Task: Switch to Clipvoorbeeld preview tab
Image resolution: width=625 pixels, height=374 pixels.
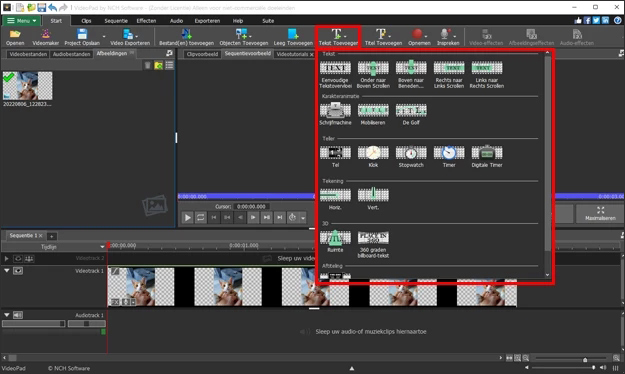Action: click(x=202, y=54)
